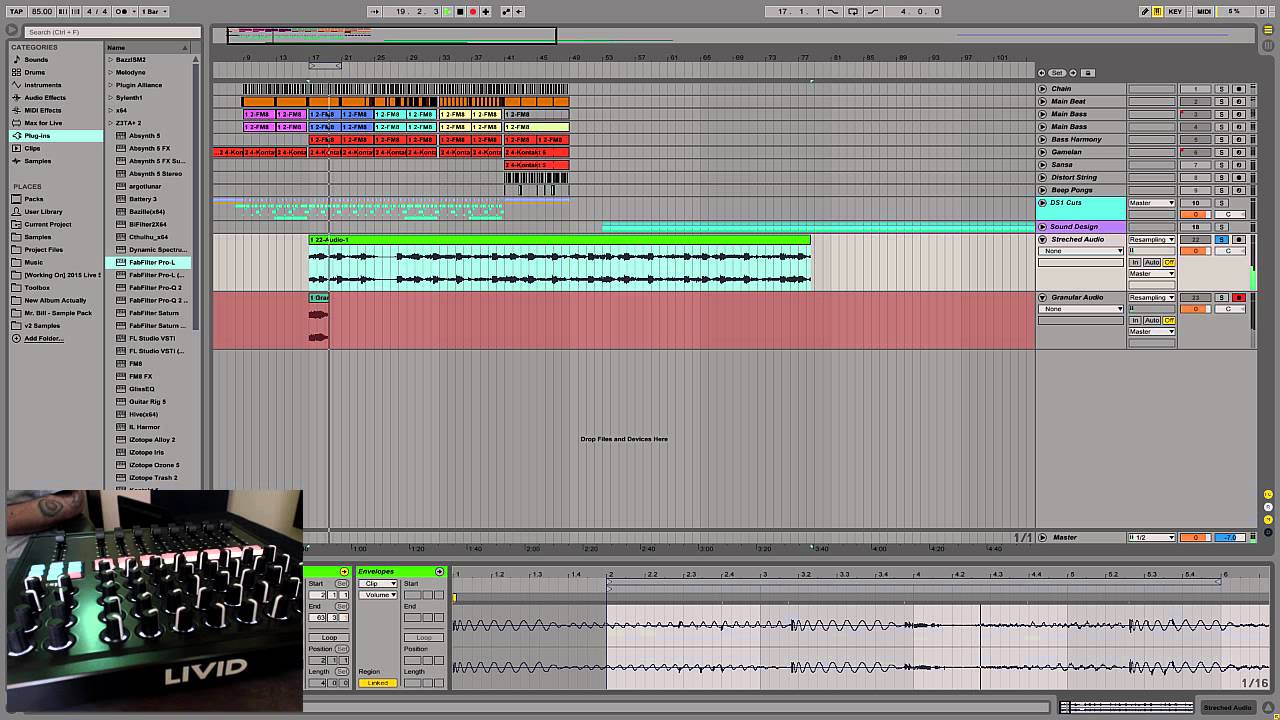This screenshot has height=720, width=1280.
Task: Unsolo the Streched Audio track
Action: [1221, 240]
